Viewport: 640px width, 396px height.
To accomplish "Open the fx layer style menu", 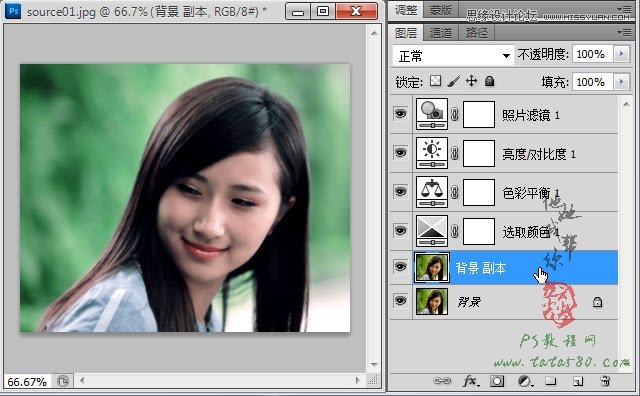I will pyautogui.click(x=471, y=381).
